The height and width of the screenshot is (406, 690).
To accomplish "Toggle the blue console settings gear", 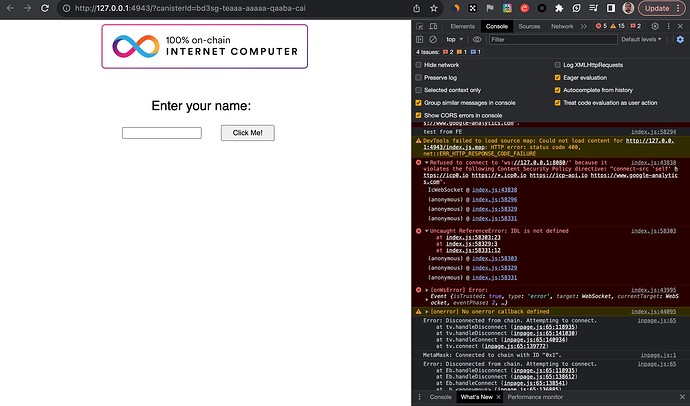I will 680,40.
